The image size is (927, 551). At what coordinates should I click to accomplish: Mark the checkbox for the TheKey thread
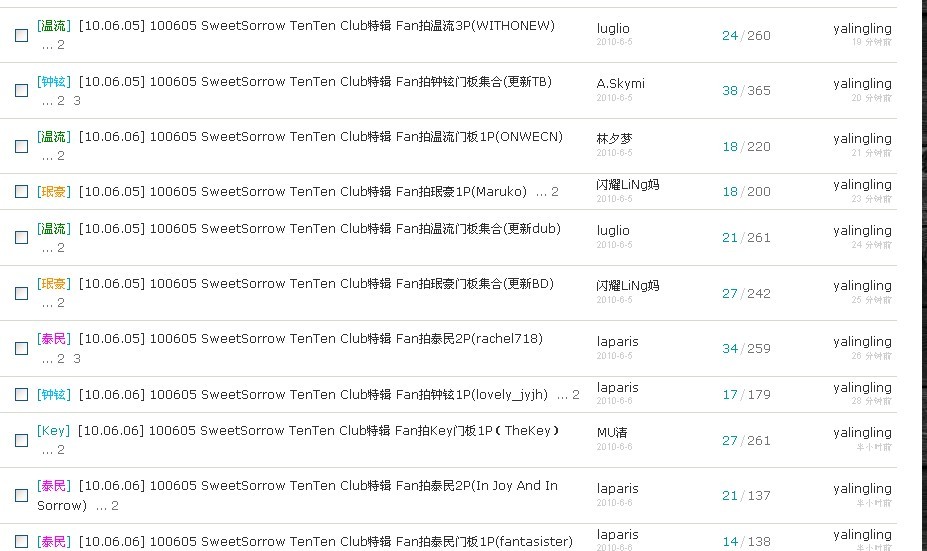point(21,440)
